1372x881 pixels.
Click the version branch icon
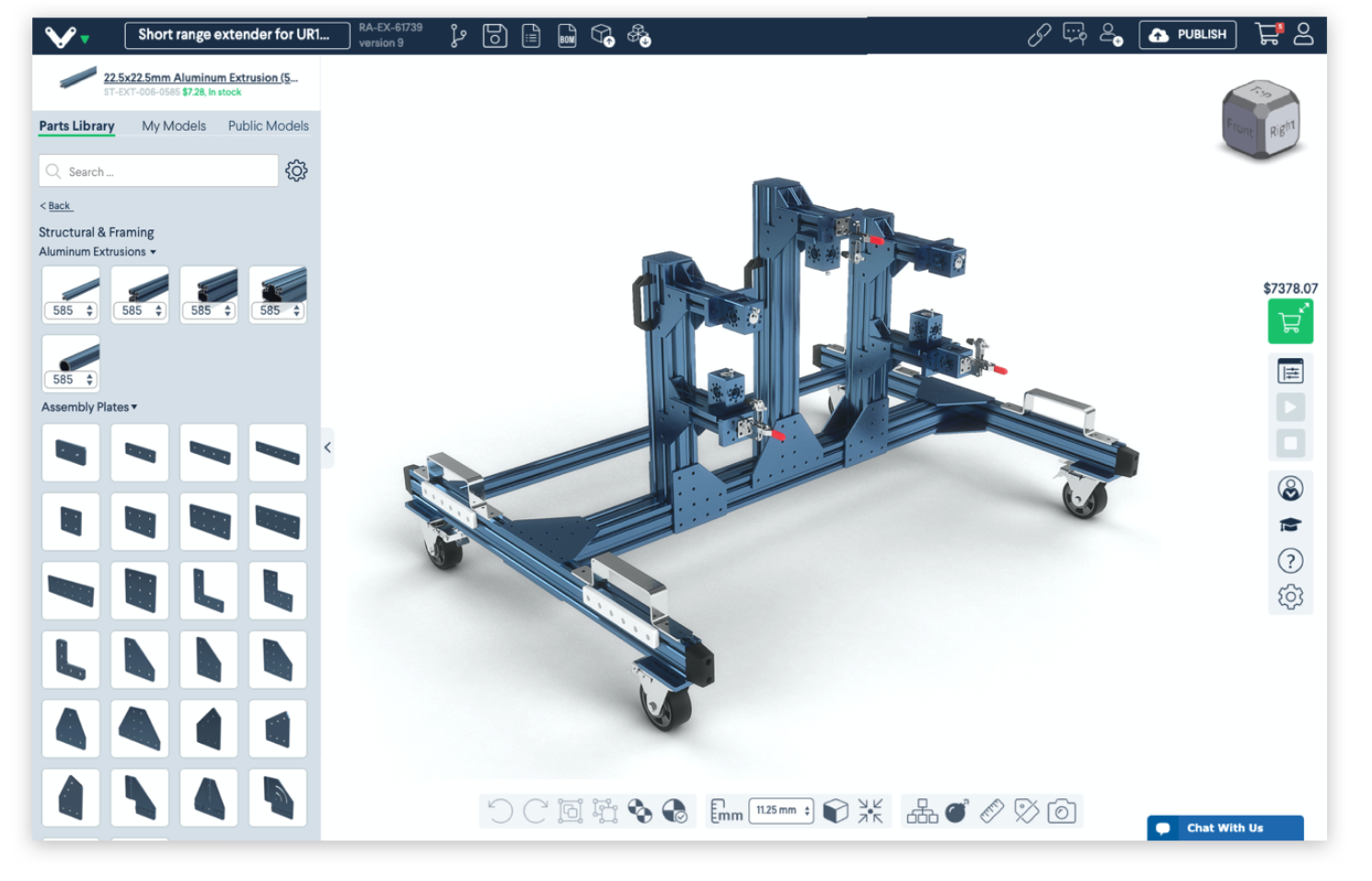point(458,36)
